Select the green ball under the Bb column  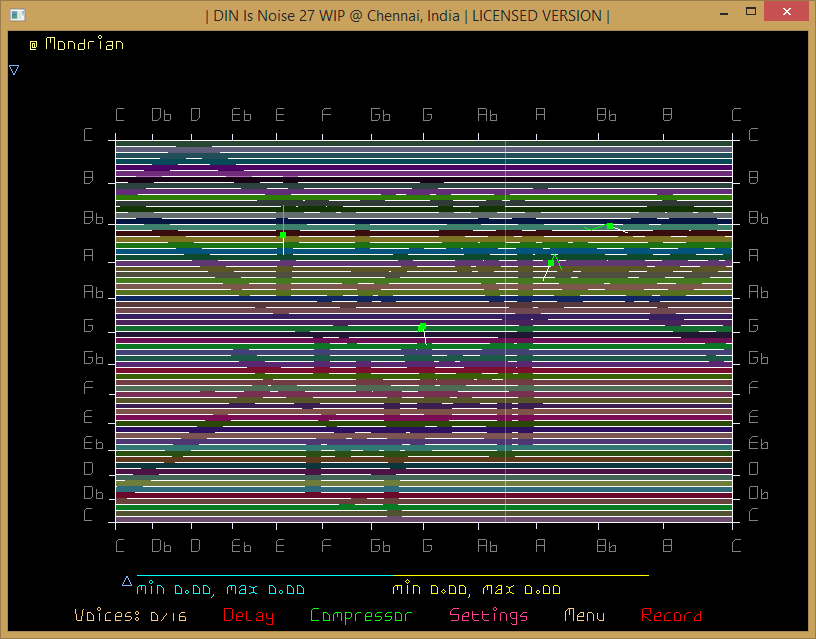tap(609, 226)
